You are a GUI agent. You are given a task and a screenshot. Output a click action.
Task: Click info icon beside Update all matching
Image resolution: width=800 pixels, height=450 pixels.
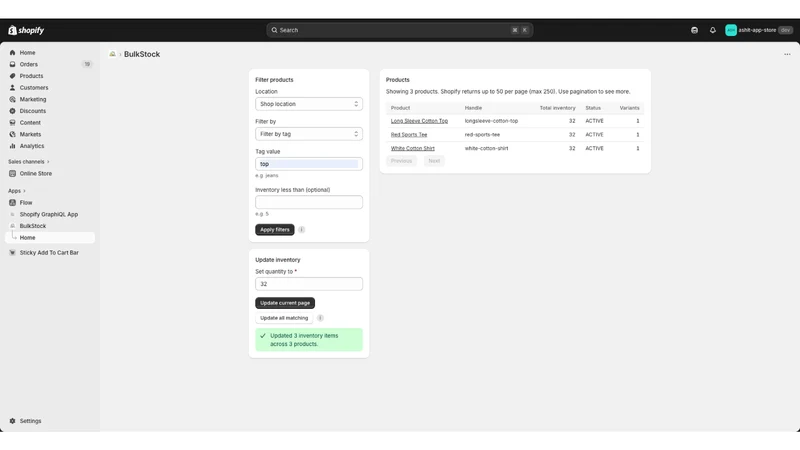pyautogui.click(x=320, y=318)
